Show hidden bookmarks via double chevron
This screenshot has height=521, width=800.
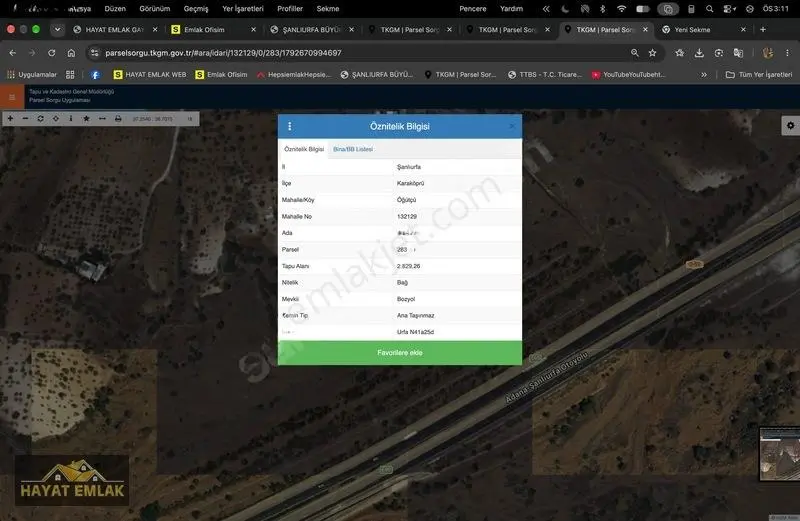click(x=704, y=75)
